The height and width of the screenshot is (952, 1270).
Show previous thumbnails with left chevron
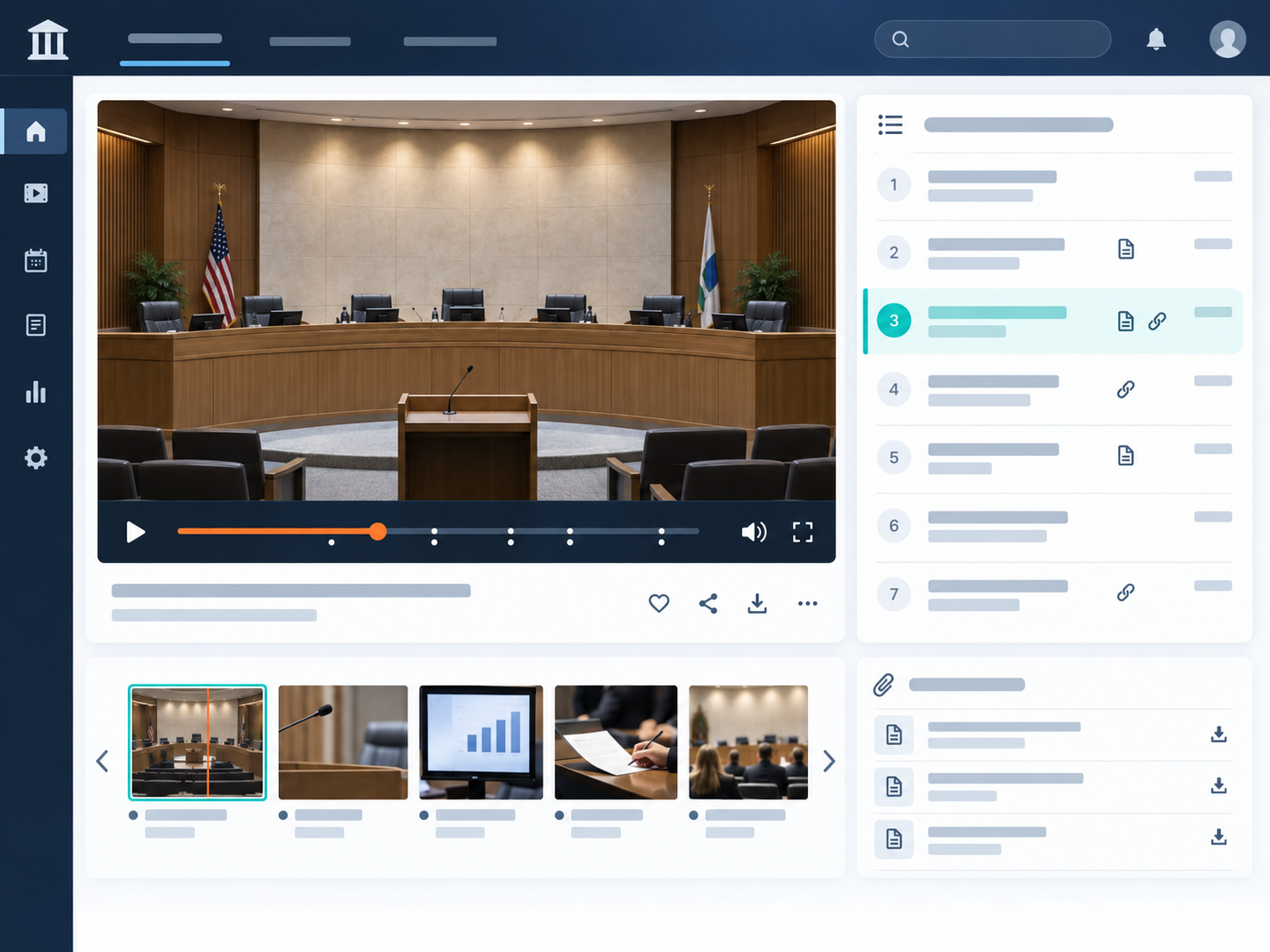(x=103, y=761)
